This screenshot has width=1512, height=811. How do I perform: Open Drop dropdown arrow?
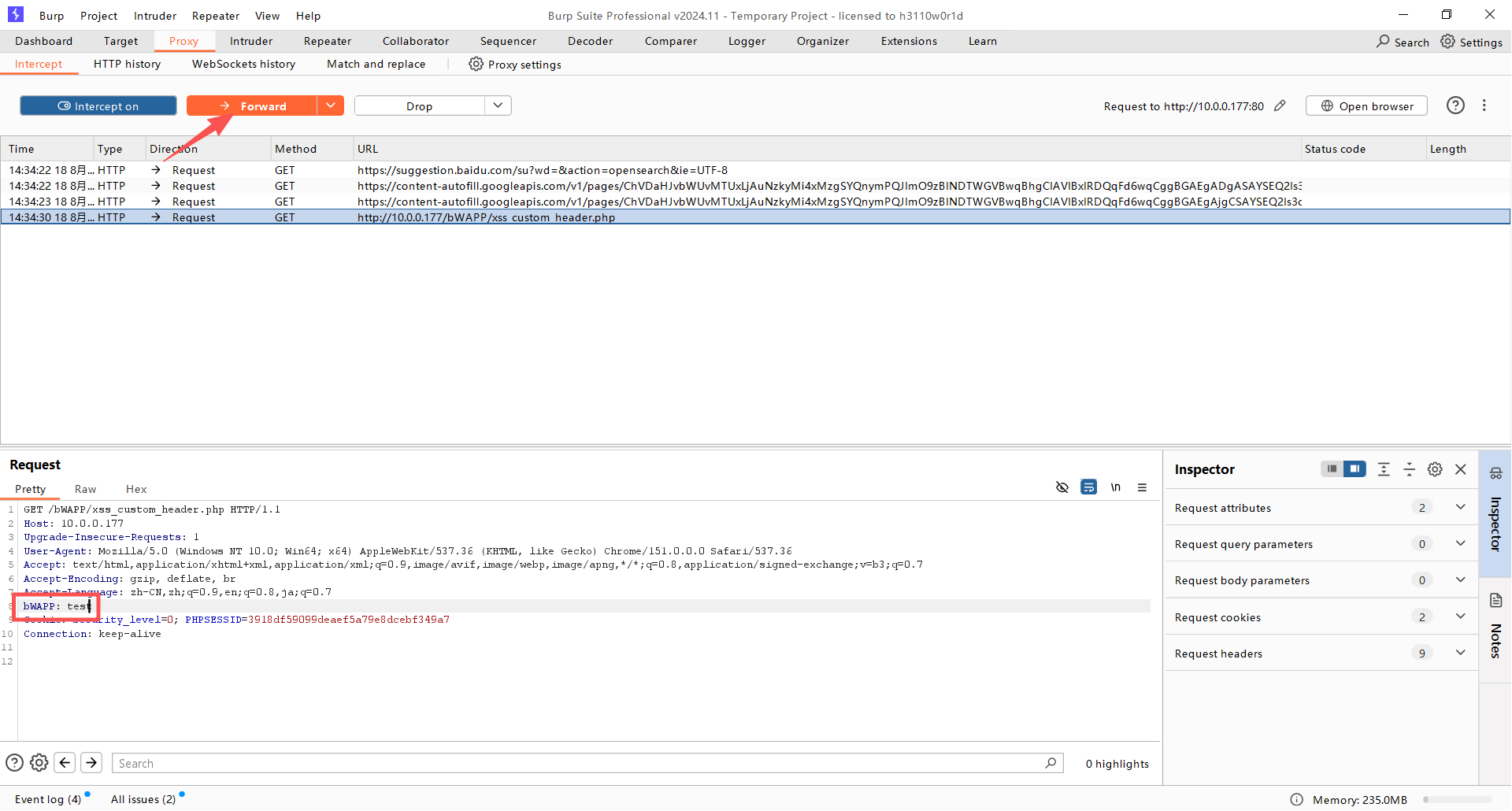[x=498, y=106]
